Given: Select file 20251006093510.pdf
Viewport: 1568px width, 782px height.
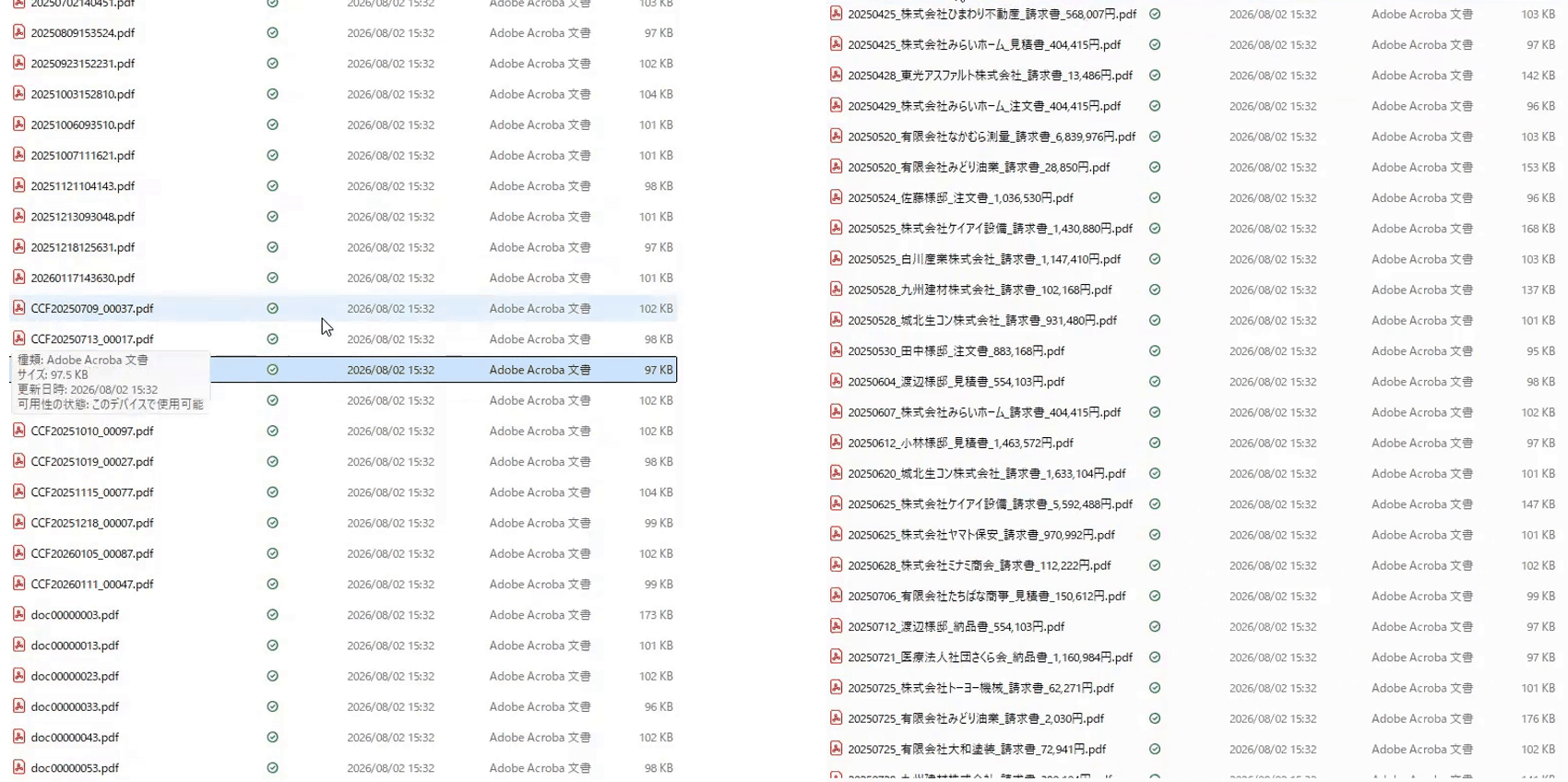Looking at the screenshot, I should click(83, 124).
